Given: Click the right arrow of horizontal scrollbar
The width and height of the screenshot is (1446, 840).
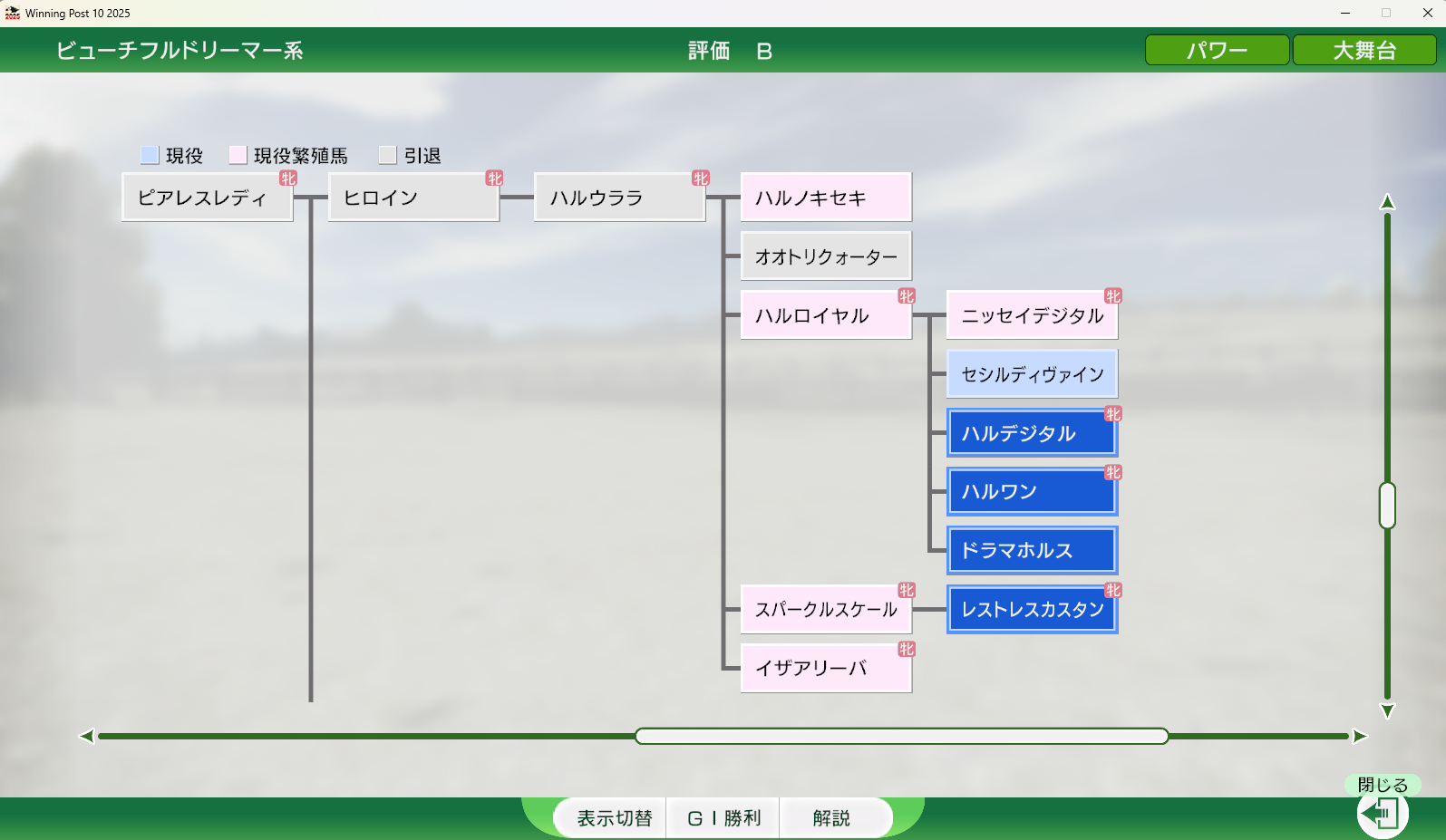Looking at the screenshot, I should [x=1360, y=736].
